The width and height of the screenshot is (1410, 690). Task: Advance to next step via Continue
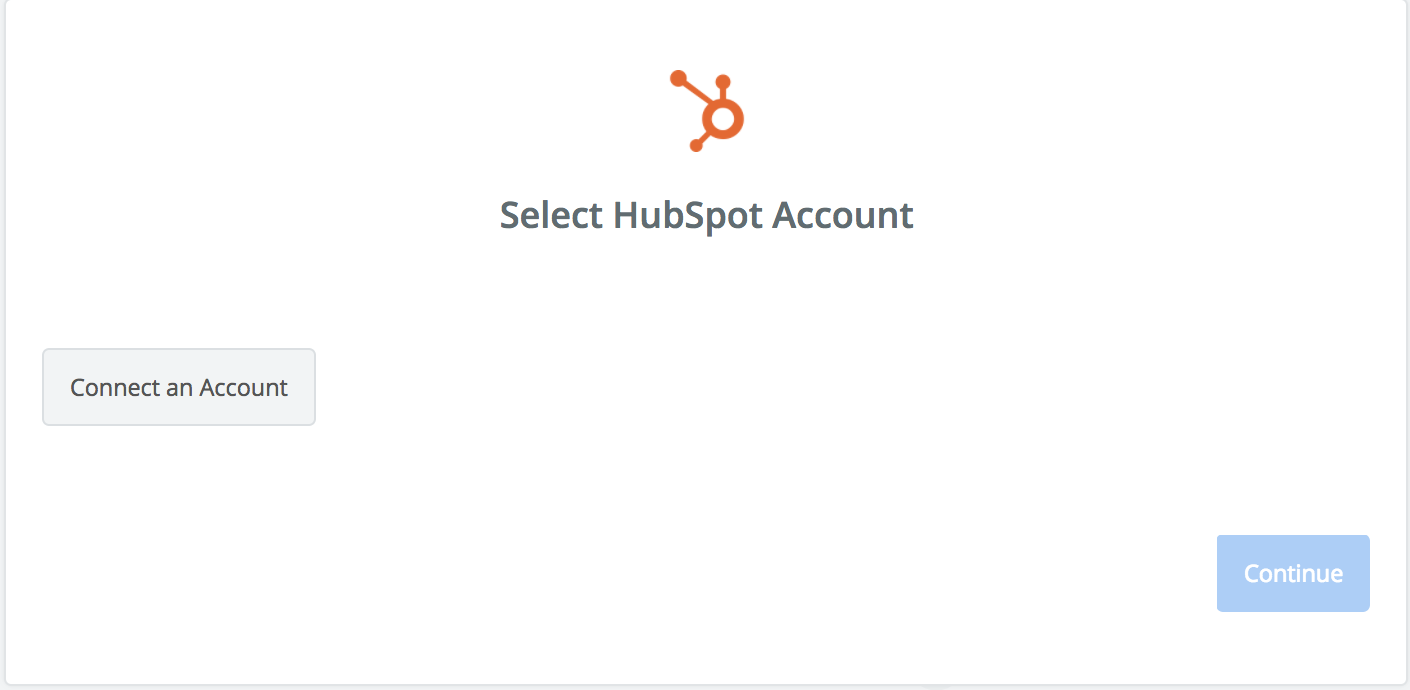coord(1293,573)
